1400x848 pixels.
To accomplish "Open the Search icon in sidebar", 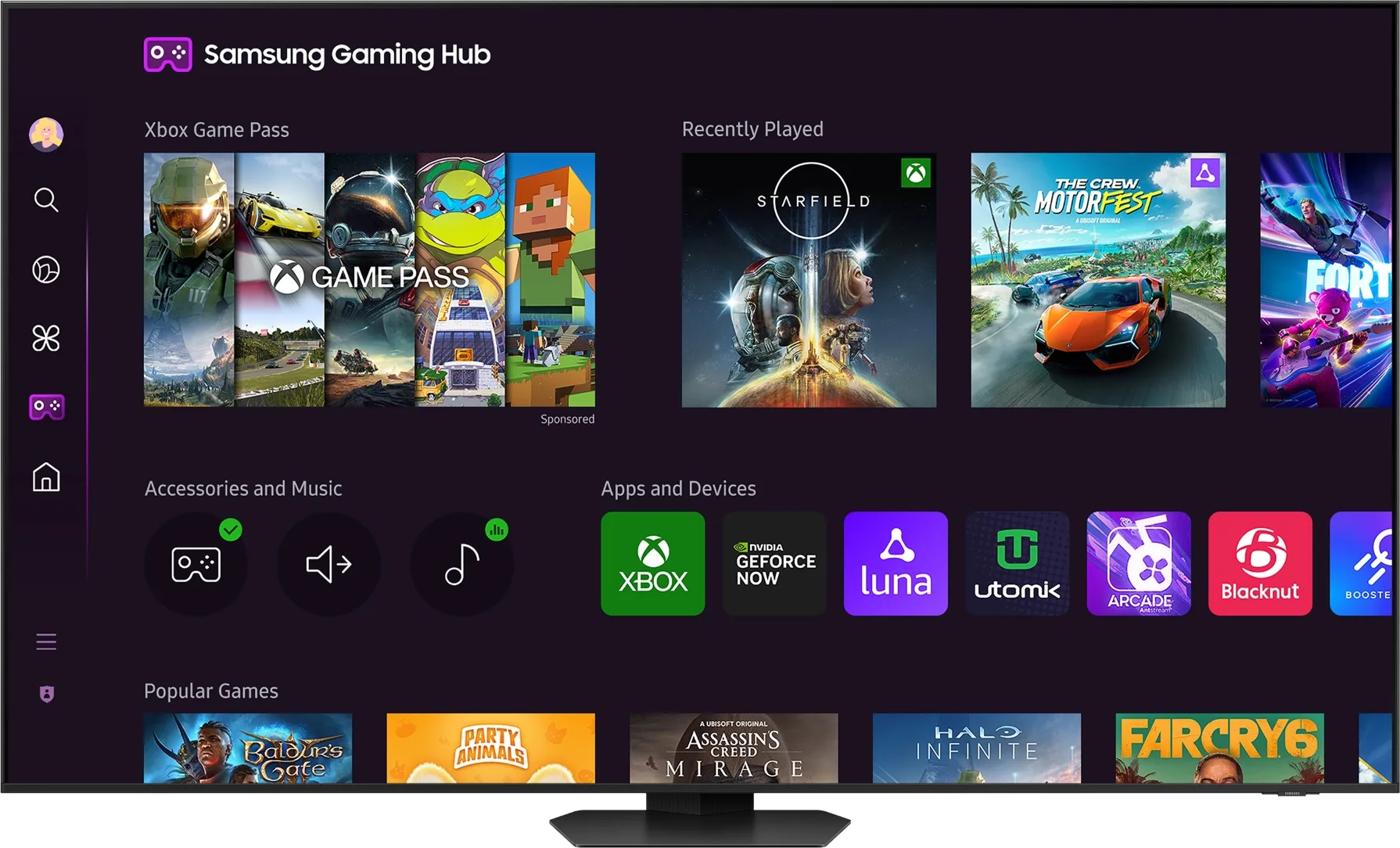I will coord(46,199).
